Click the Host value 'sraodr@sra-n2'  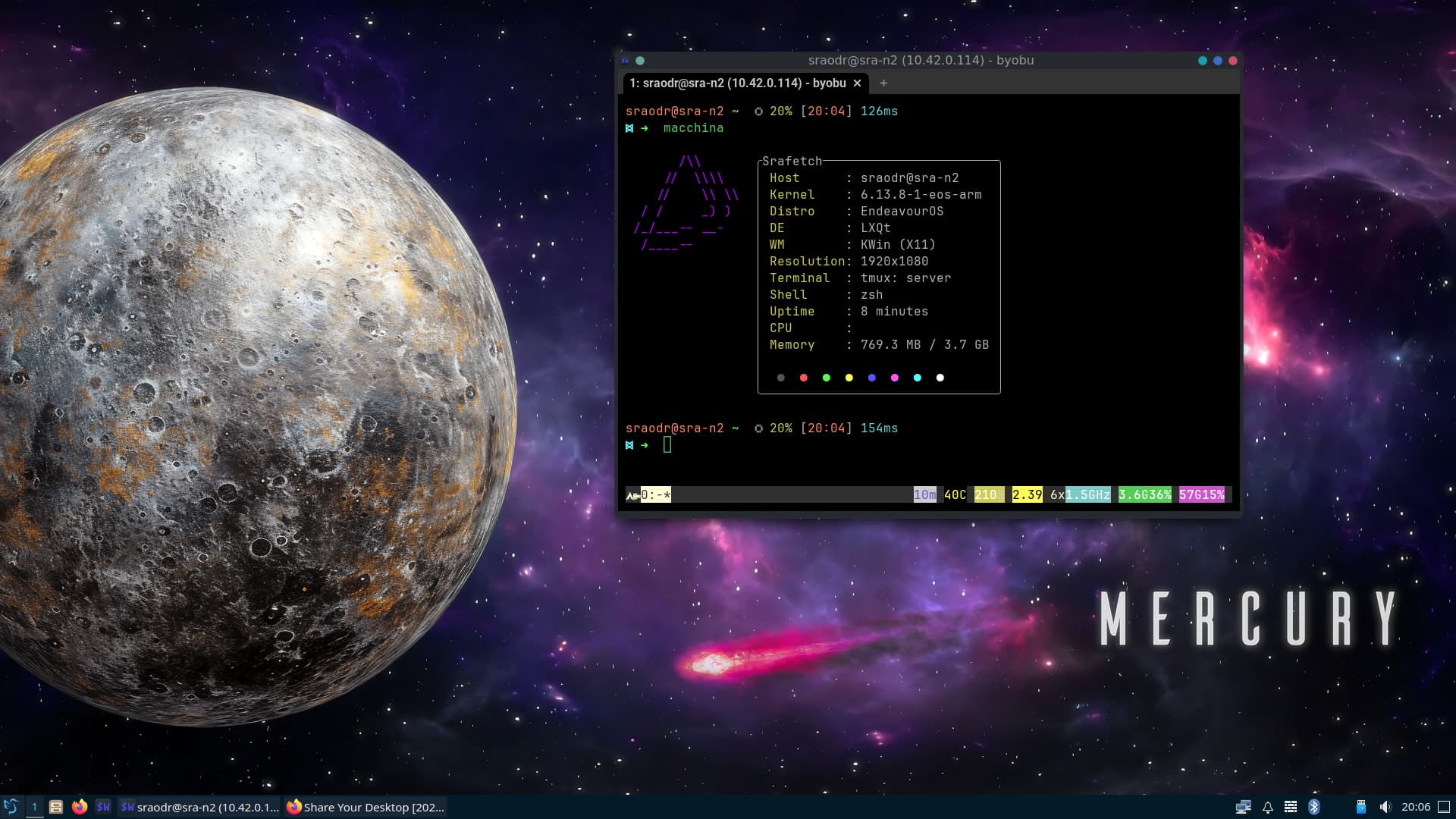click(909, 178)
